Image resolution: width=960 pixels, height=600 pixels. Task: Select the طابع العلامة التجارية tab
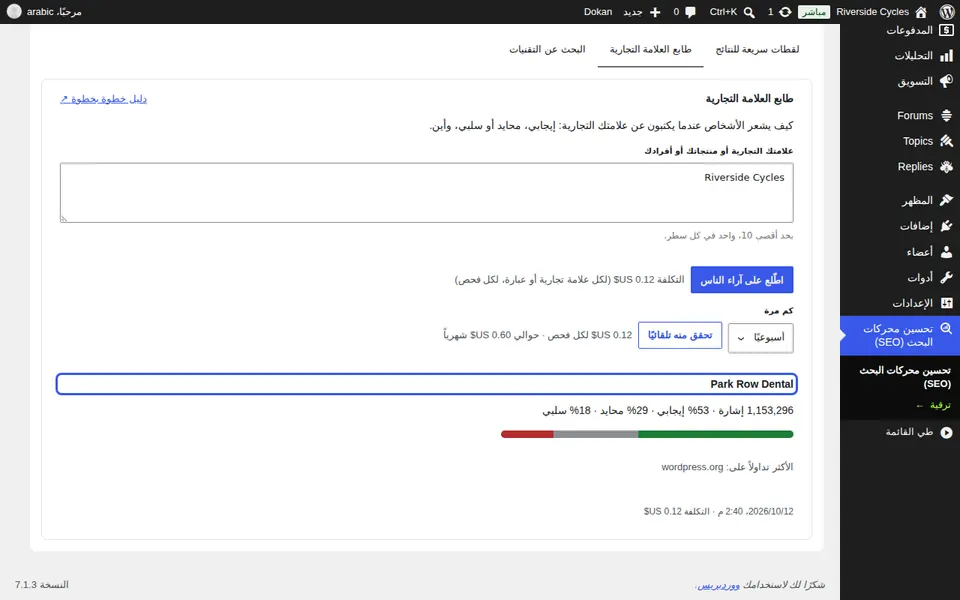650,50
